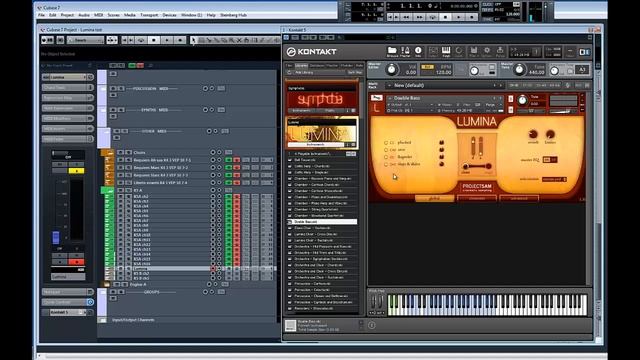Click Cubase toolbar play button
This screenshot has height=360, width=640.
coord(167,40)
